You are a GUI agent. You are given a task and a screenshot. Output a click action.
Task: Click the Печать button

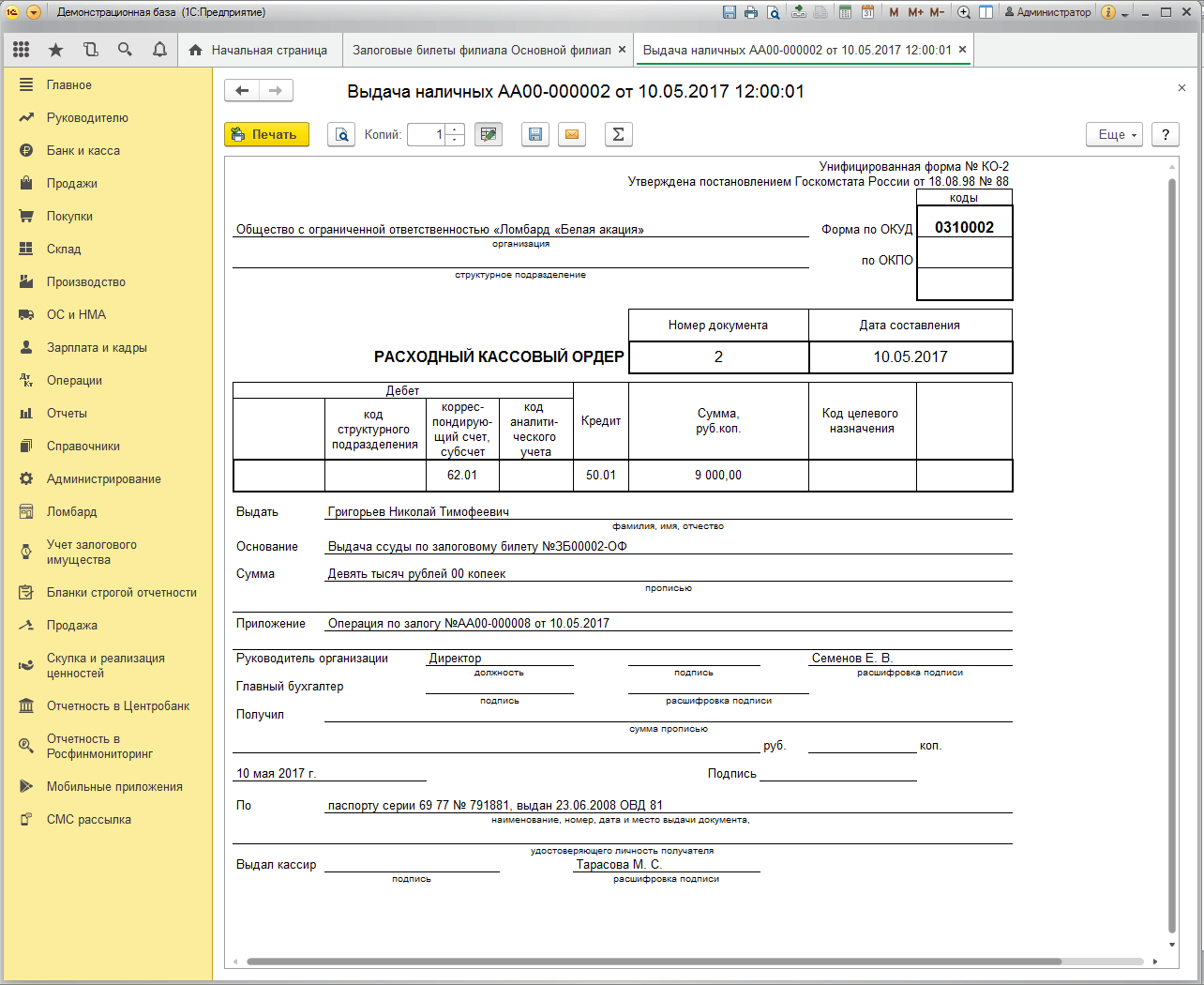(x=266, y=134)
